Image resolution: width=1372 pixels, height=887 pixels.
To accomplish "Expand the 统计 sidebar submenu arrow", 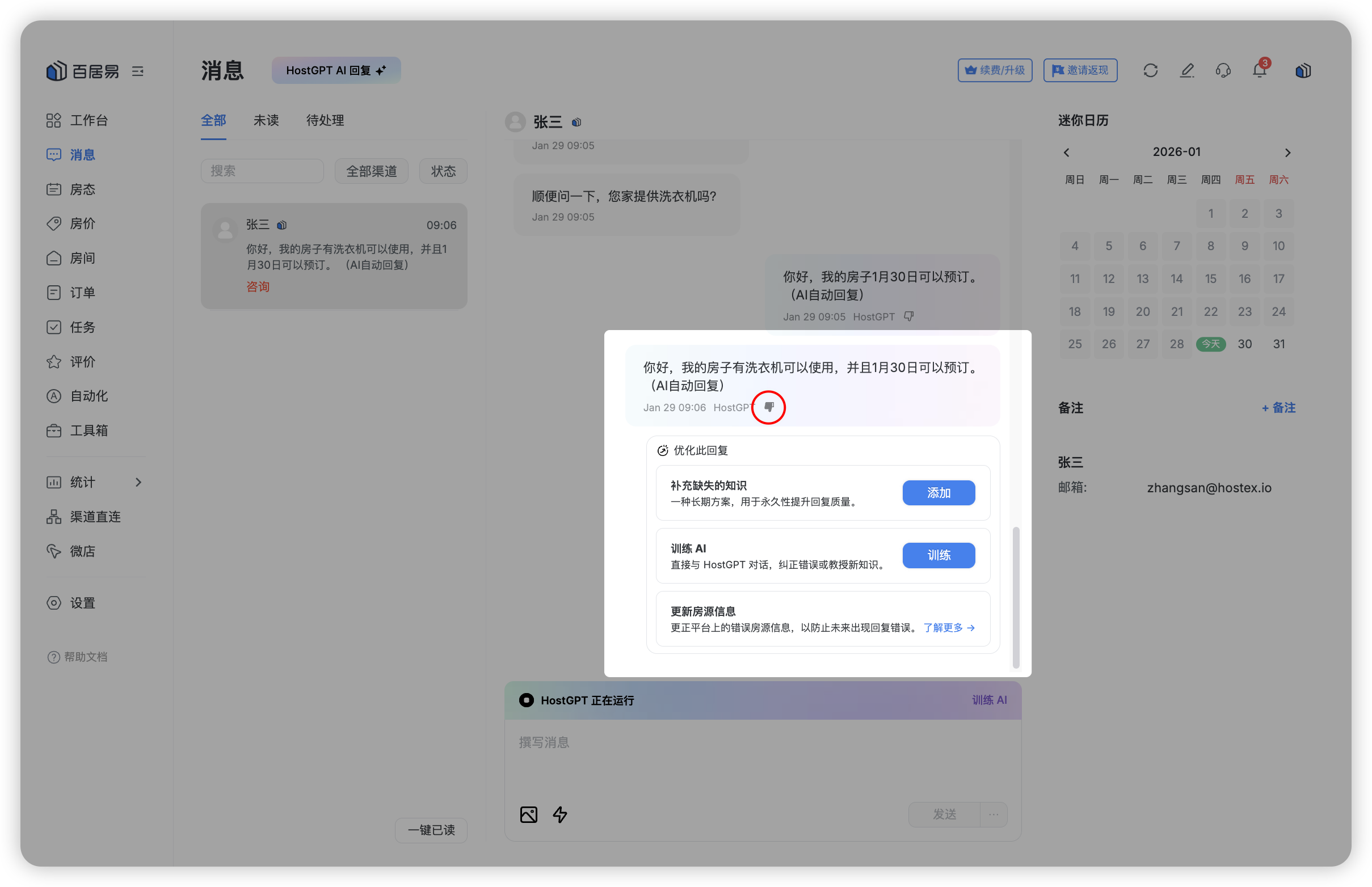I will tap(138, 482).
